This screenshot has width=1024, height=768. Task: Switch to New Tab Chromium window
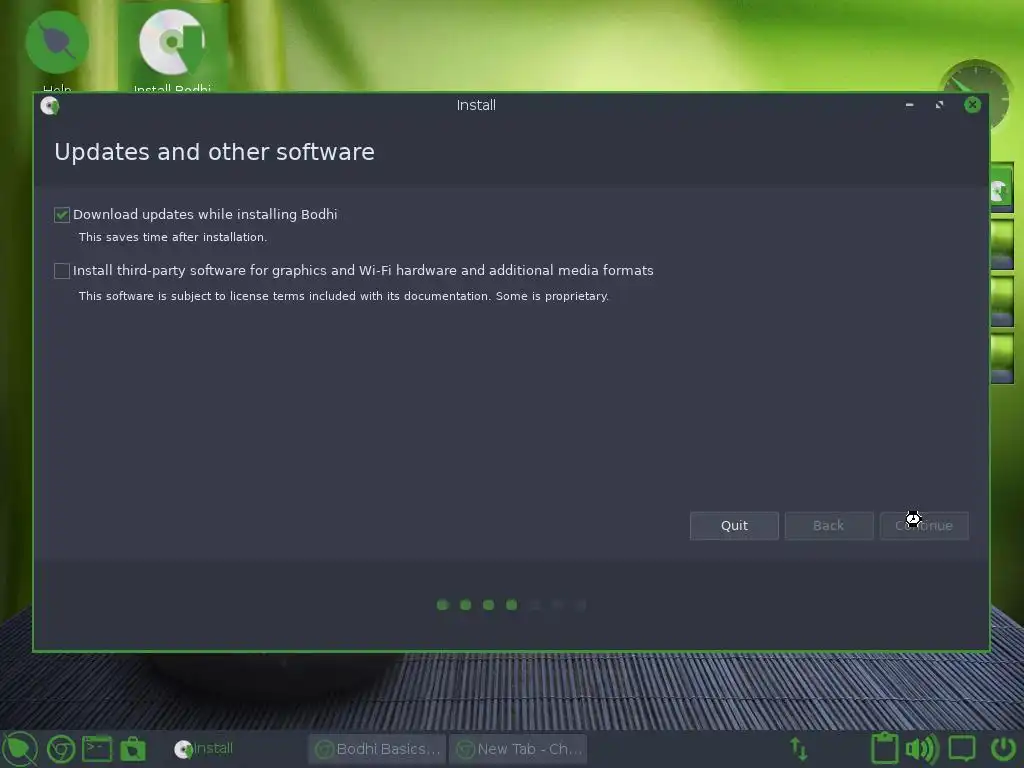[518, 749]
